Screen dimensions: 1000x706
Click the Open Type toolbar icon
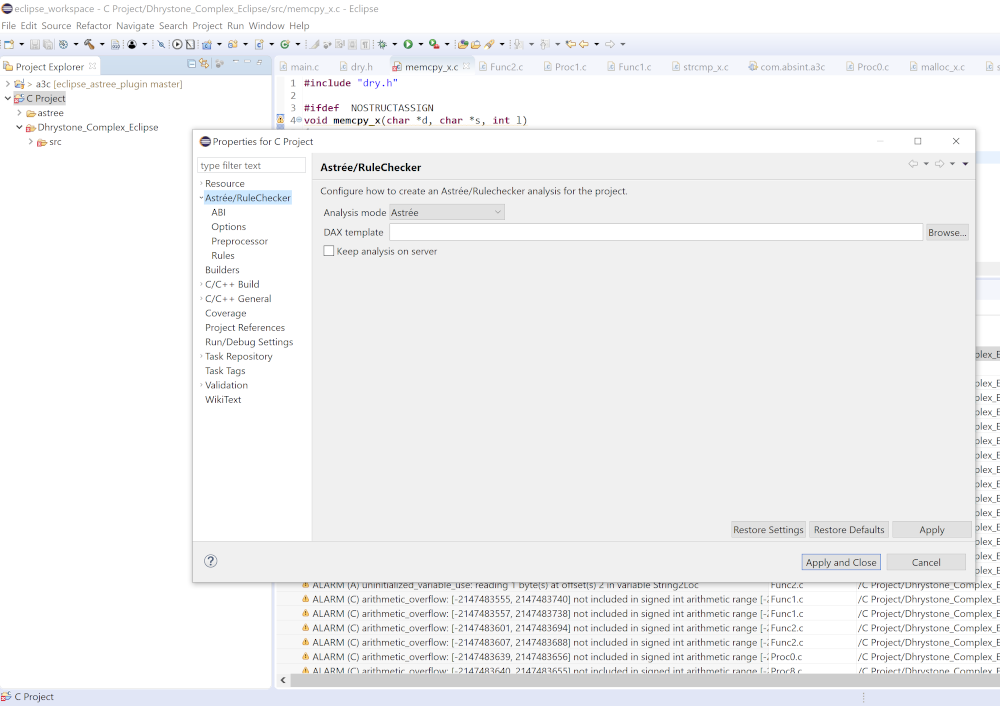point(463,44)
